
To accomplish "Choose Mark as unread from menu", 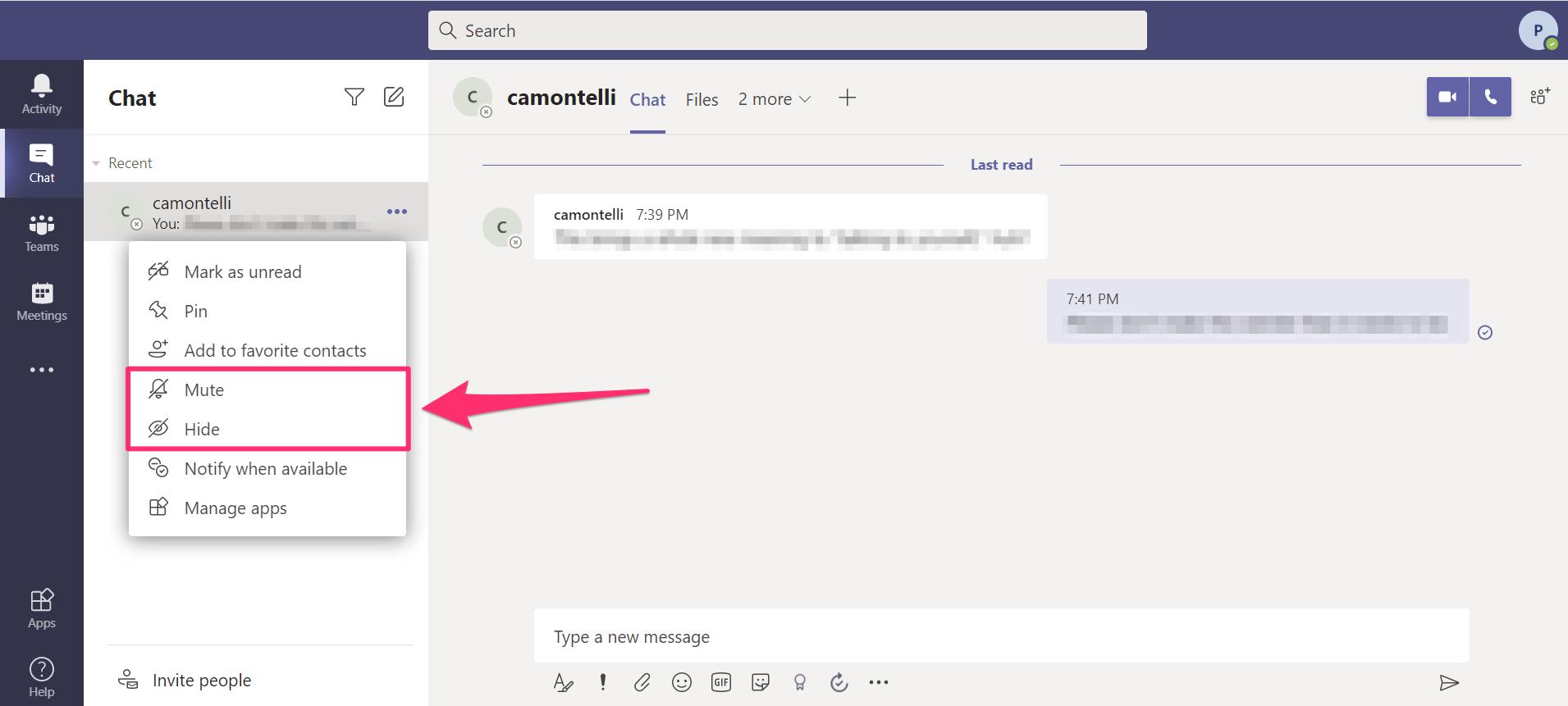I will 267,271.
